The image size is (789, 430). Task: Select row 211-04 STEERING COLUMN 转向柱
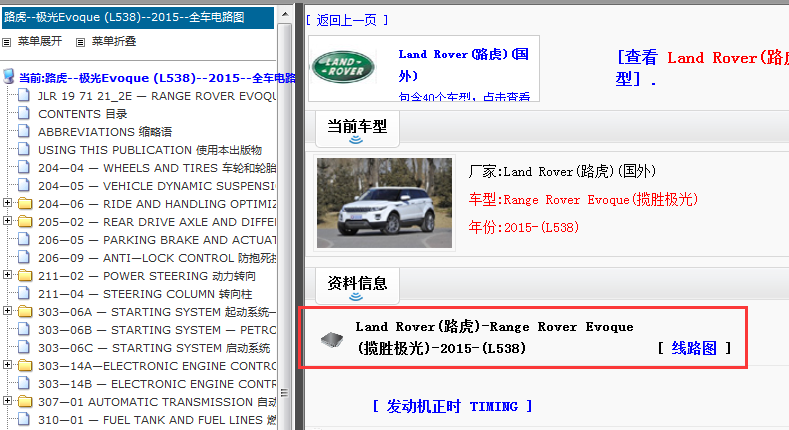(x=145, y=294)
